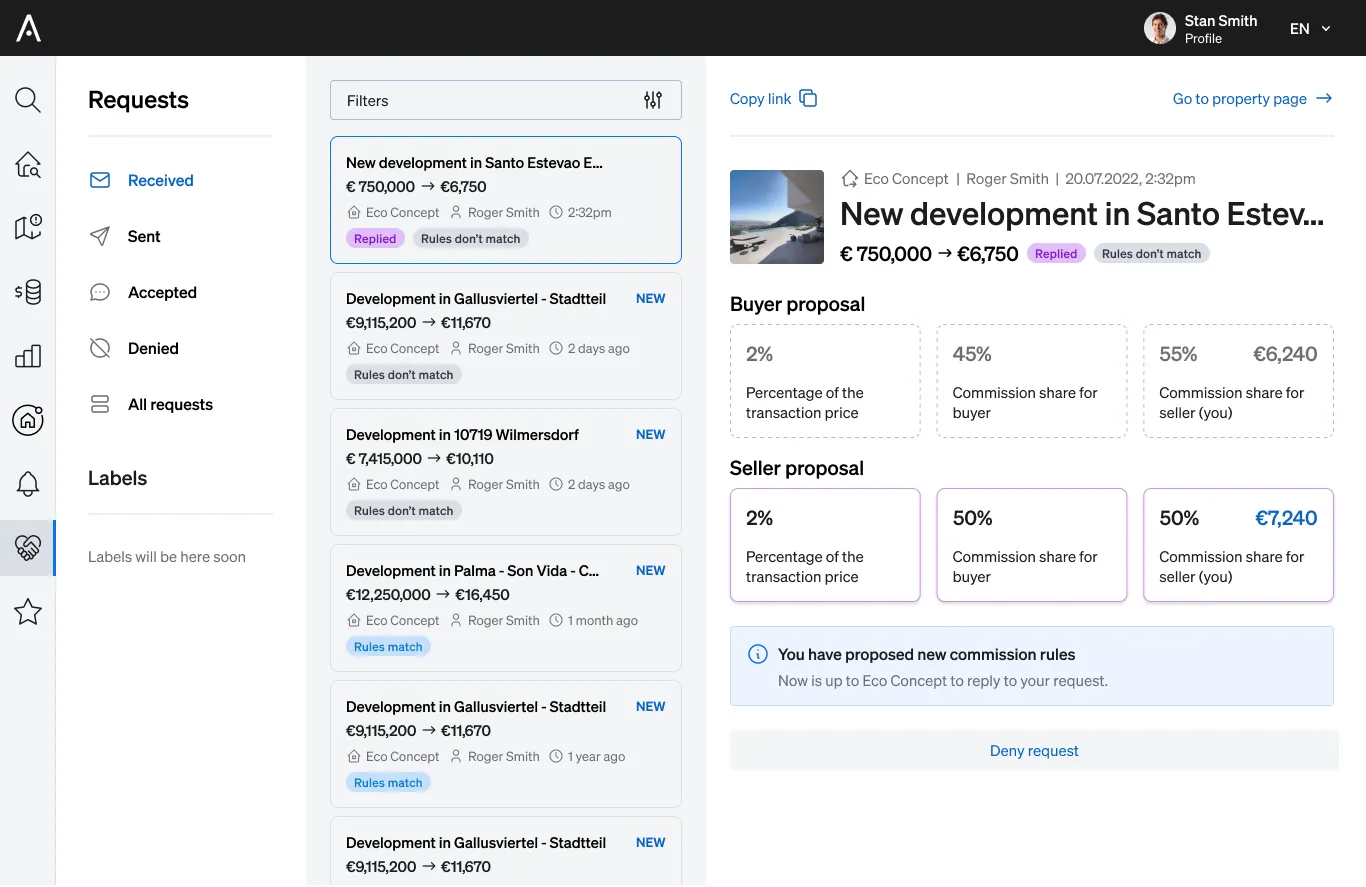Click the property thumbnail photo
This screenshot has width=1366, height=887.
(777, 217)
